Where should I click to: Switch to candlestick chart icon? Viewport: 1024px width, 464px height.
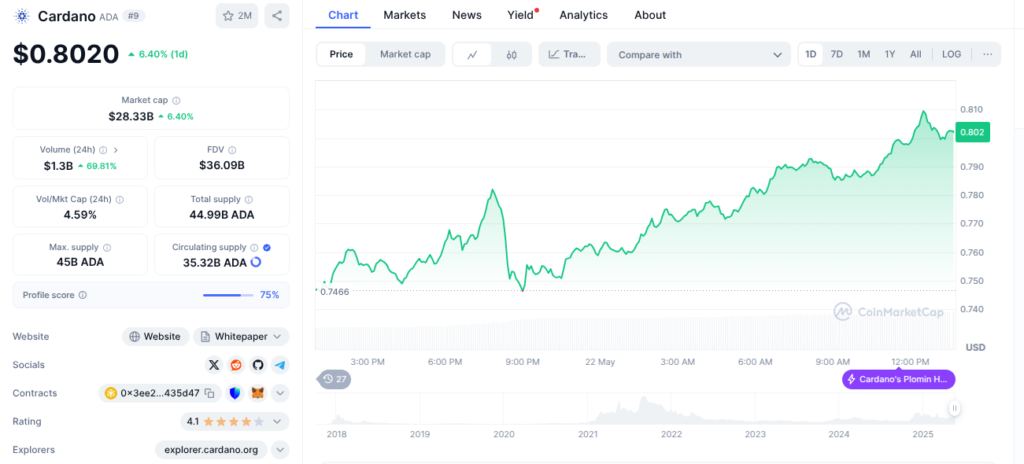[511, 55]
